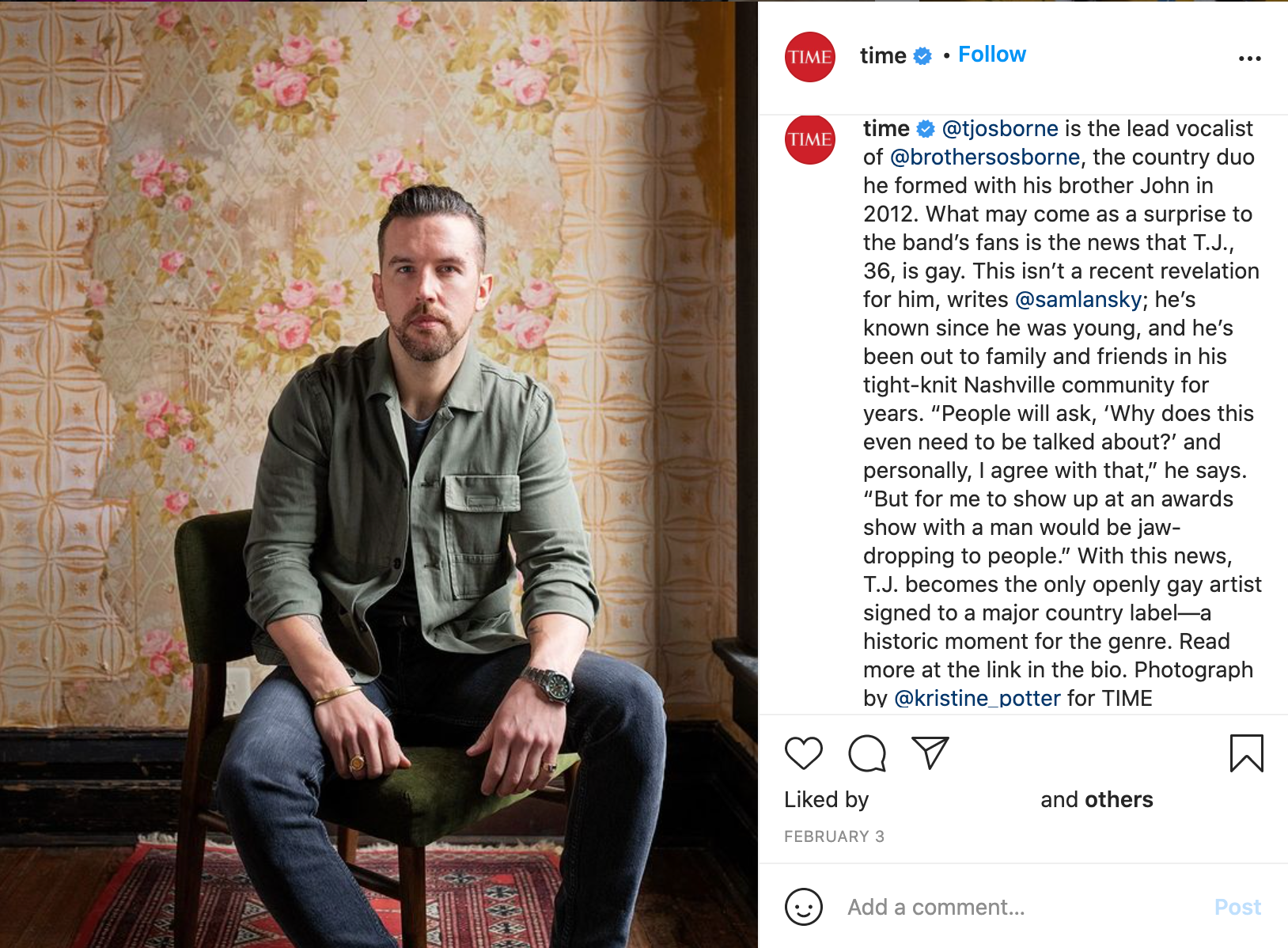Click the TIME avatar beside the caption
The height and width of the screenshot is (948, 1288).
809,139
